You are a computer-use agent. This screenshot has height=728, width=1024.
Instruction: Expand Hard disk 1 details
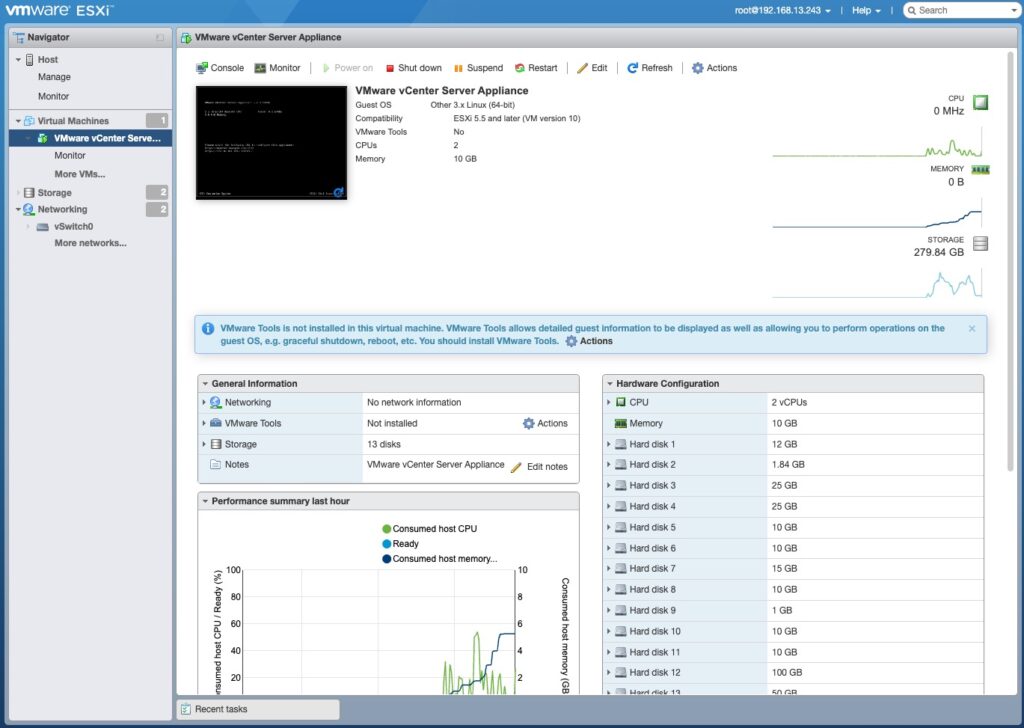pos(609,444)
